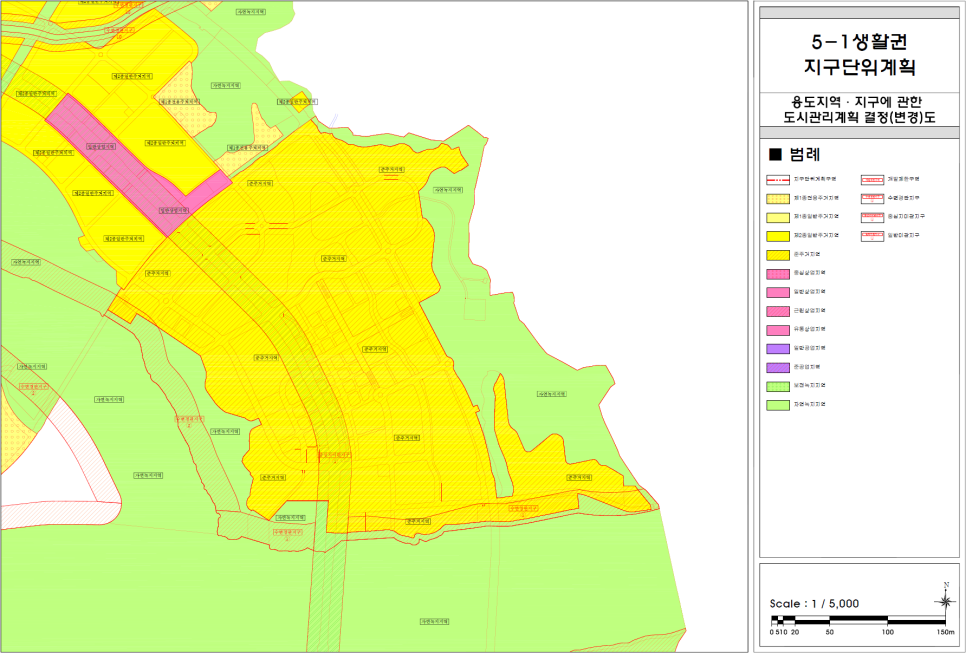Select the 중심상업지역 pink legend swatch
The width and height of the screenshot is (966, 653).
[778, 273]
